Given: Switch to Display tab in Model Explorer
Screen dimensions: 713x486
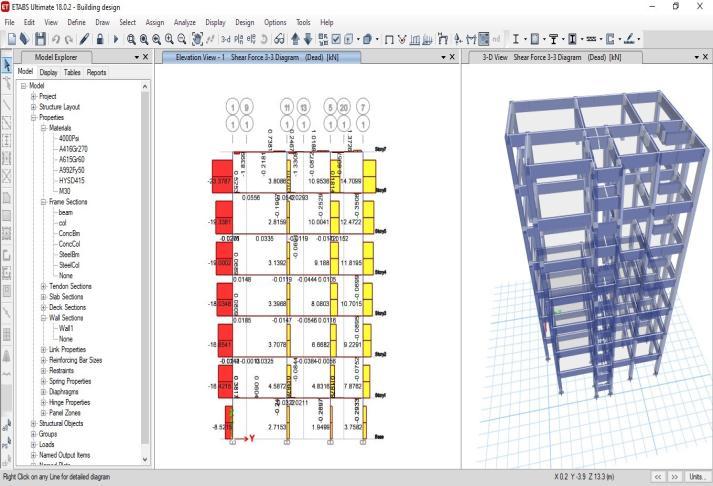Looking at the screenshot, I should [x=48, y=72].
